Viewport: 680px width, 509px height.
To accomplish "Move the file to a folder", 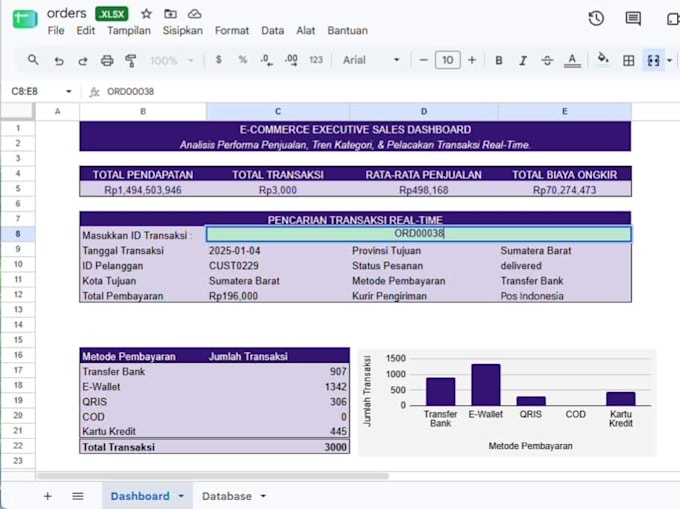I will (x=170, y=14).
